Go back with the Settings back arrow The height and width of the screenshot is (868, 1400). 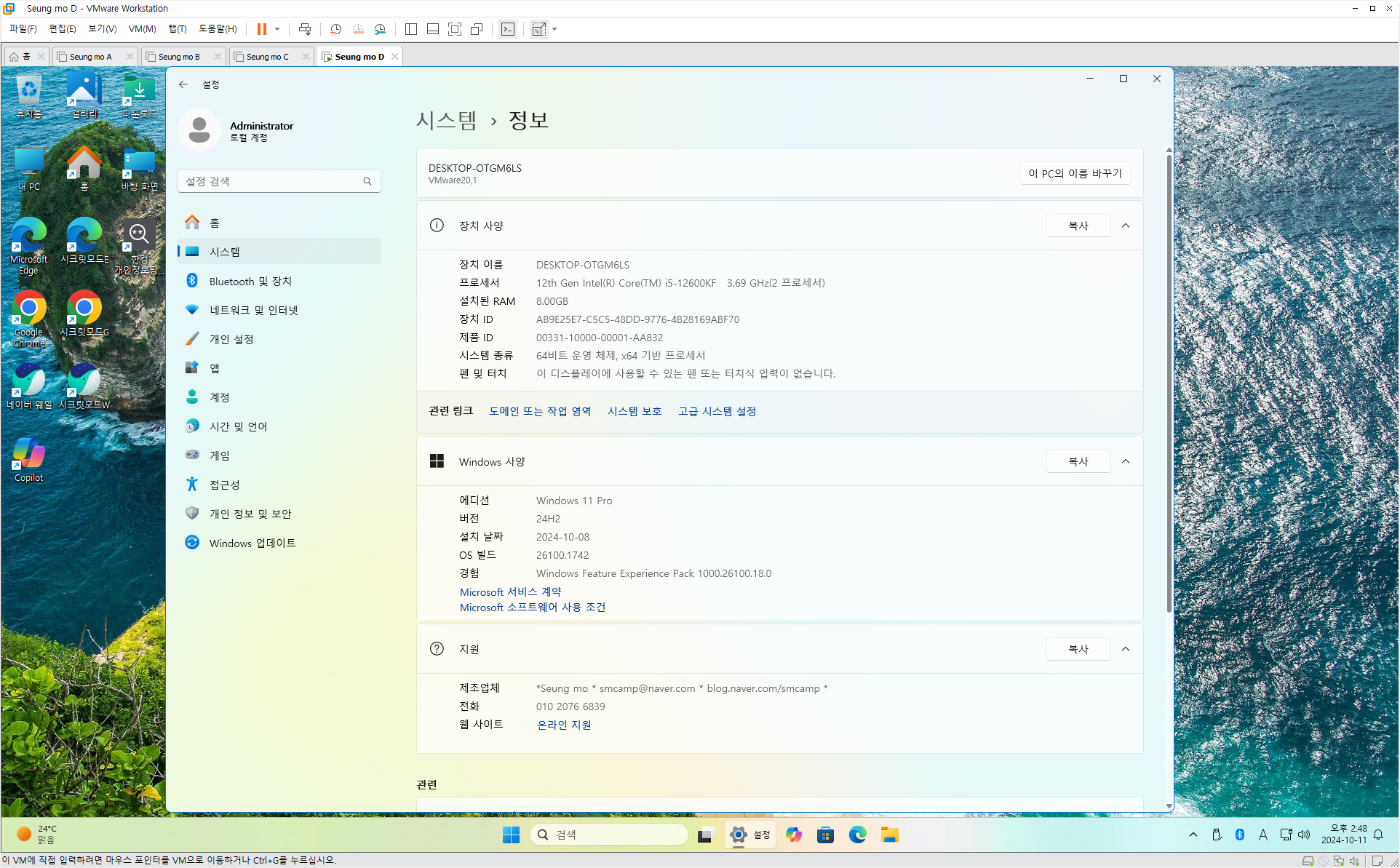pos(183,84)
